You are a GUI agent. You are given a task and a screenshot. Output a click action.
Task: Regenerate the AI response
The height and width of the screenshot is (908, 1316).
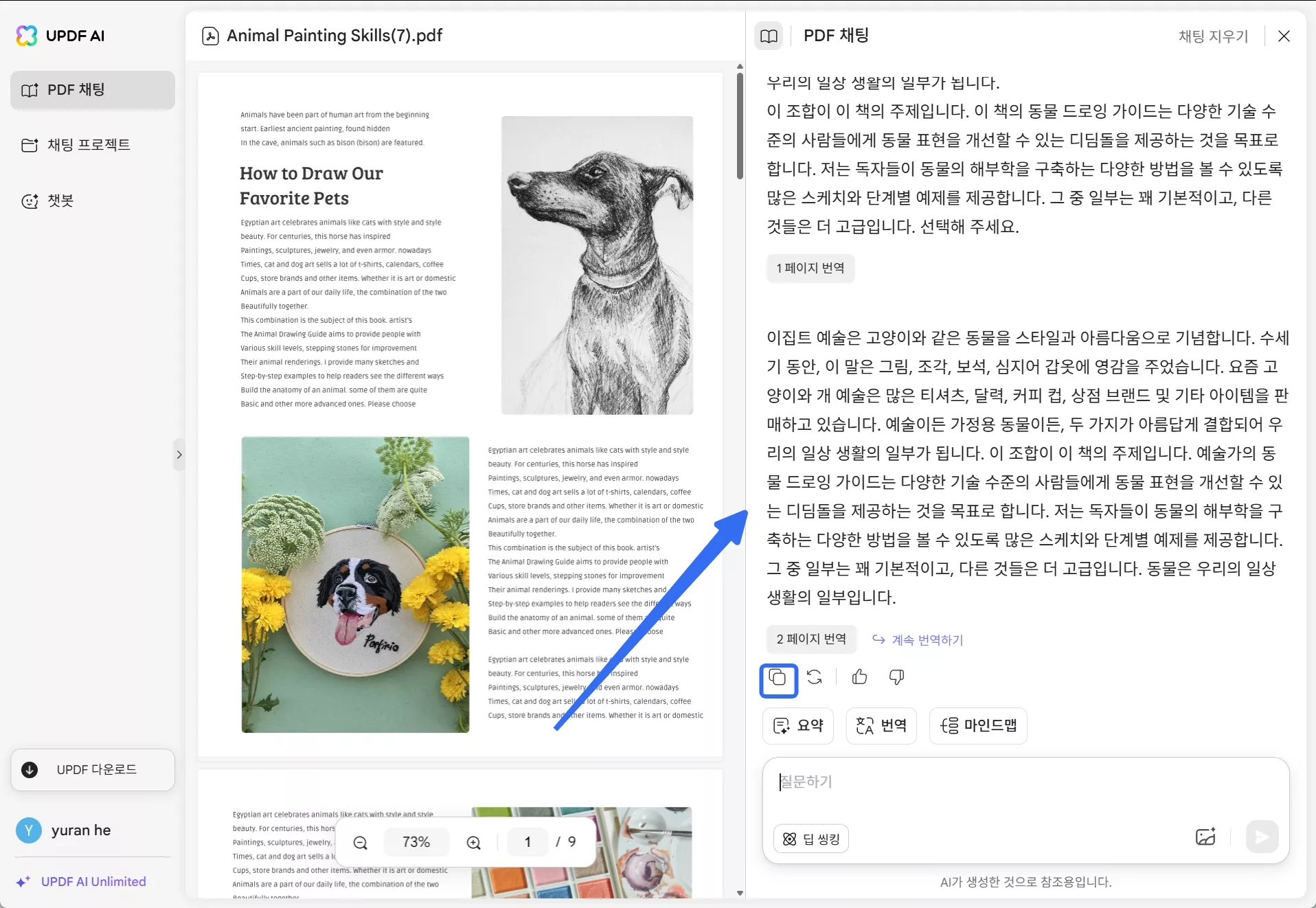click(815, 678)
